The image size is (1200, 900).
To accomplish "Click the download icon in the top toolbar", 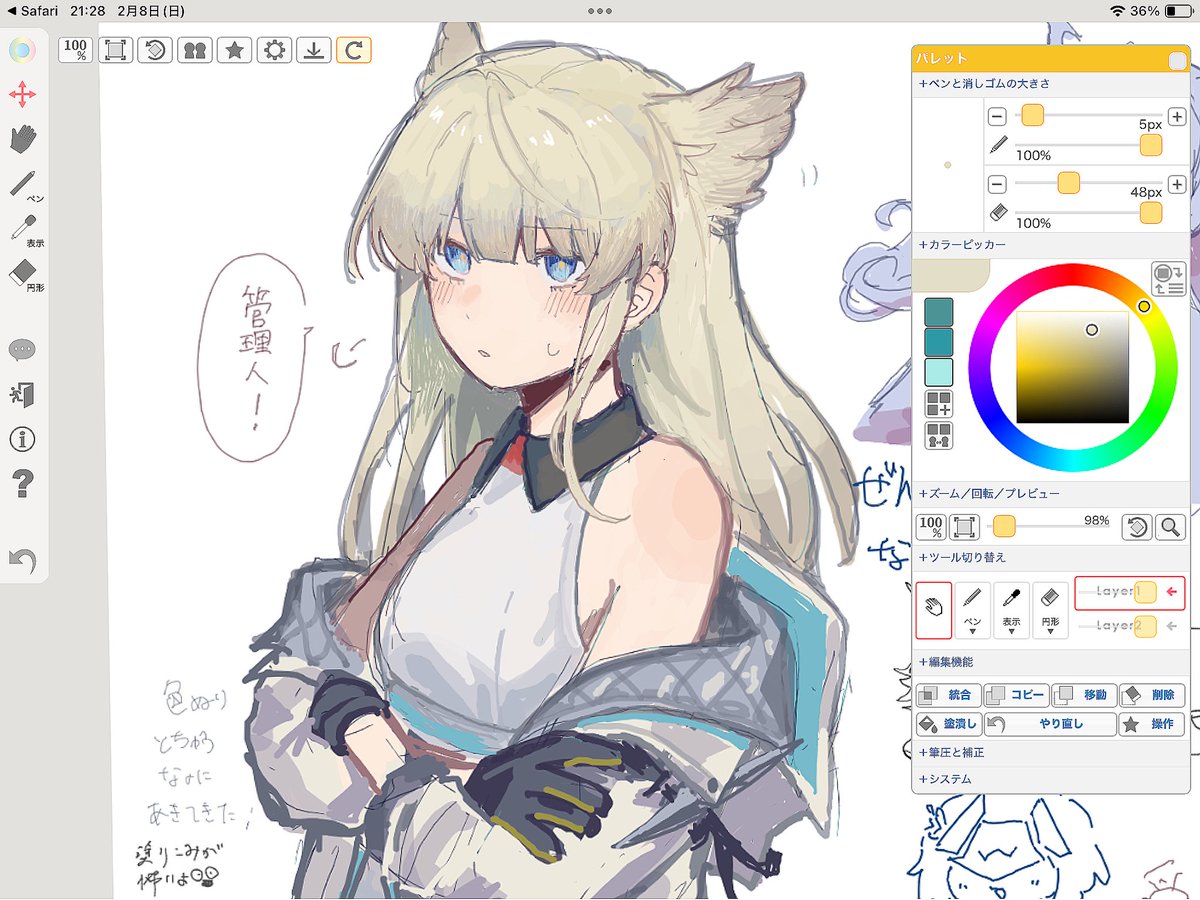I will coord(314,48).
